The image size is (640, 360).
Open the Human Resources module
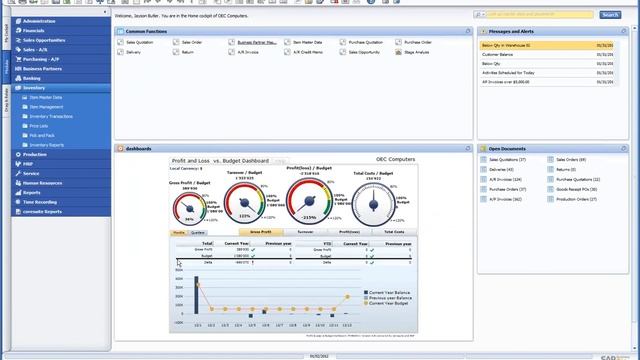pyautogui.click(x=61, y=183)
